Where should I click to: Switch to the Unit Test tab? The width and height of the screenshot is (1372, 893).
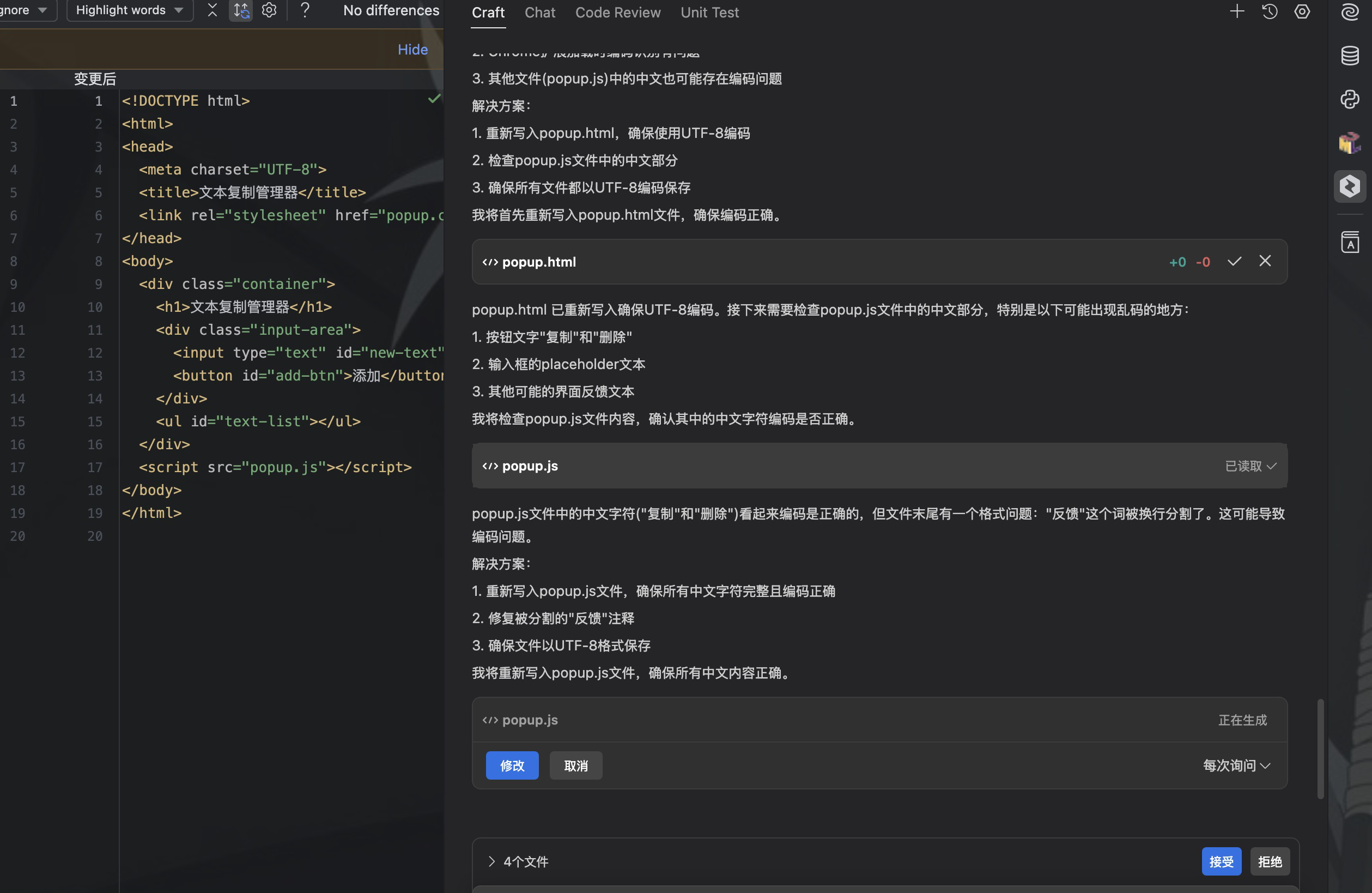(709, 13)
